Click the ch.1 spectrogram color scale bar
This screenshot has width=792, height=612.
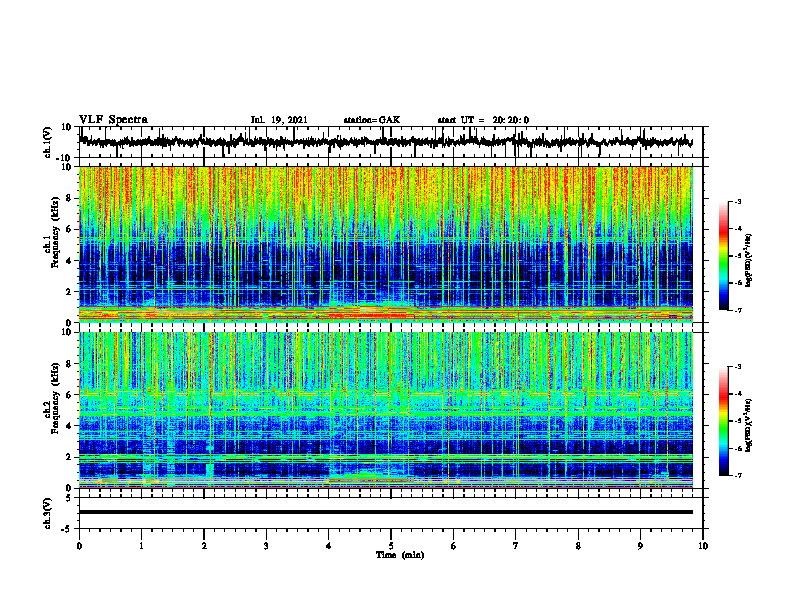pyautogui.click(x=724, y=256)
